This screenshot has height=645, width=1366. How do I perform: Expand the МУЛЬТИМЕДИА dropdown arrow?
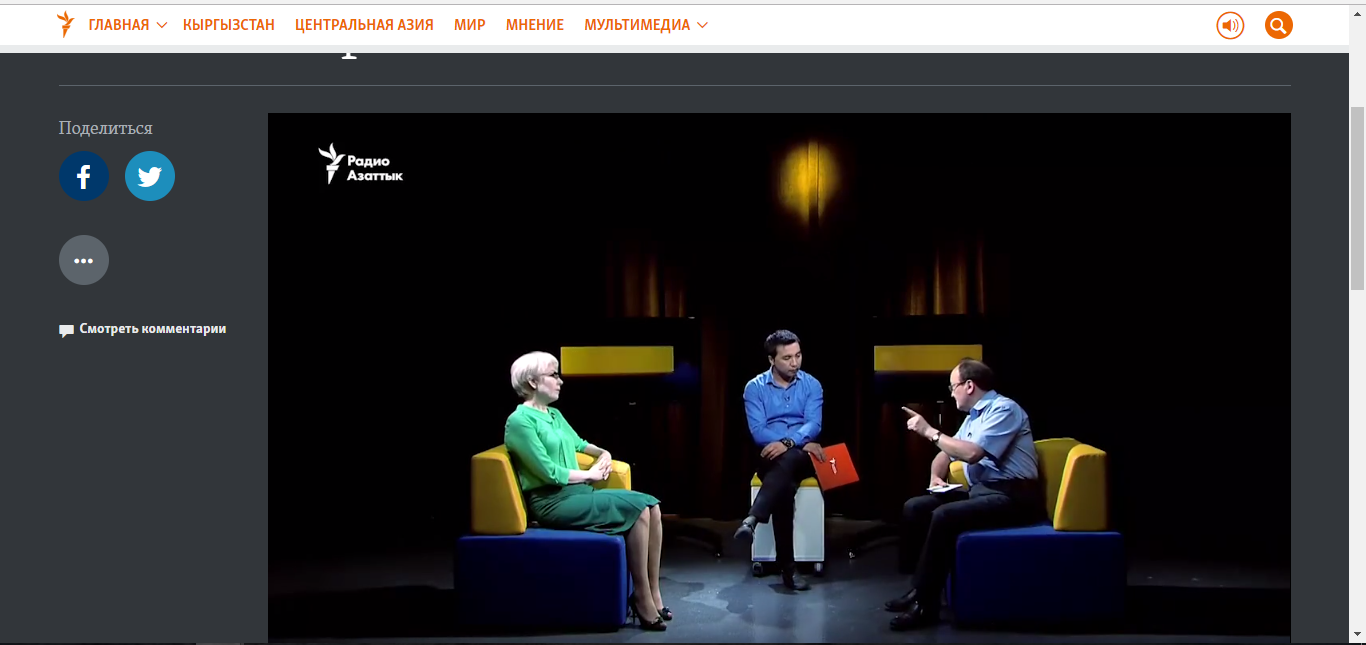pyautogui.click(x=702, y=25)
